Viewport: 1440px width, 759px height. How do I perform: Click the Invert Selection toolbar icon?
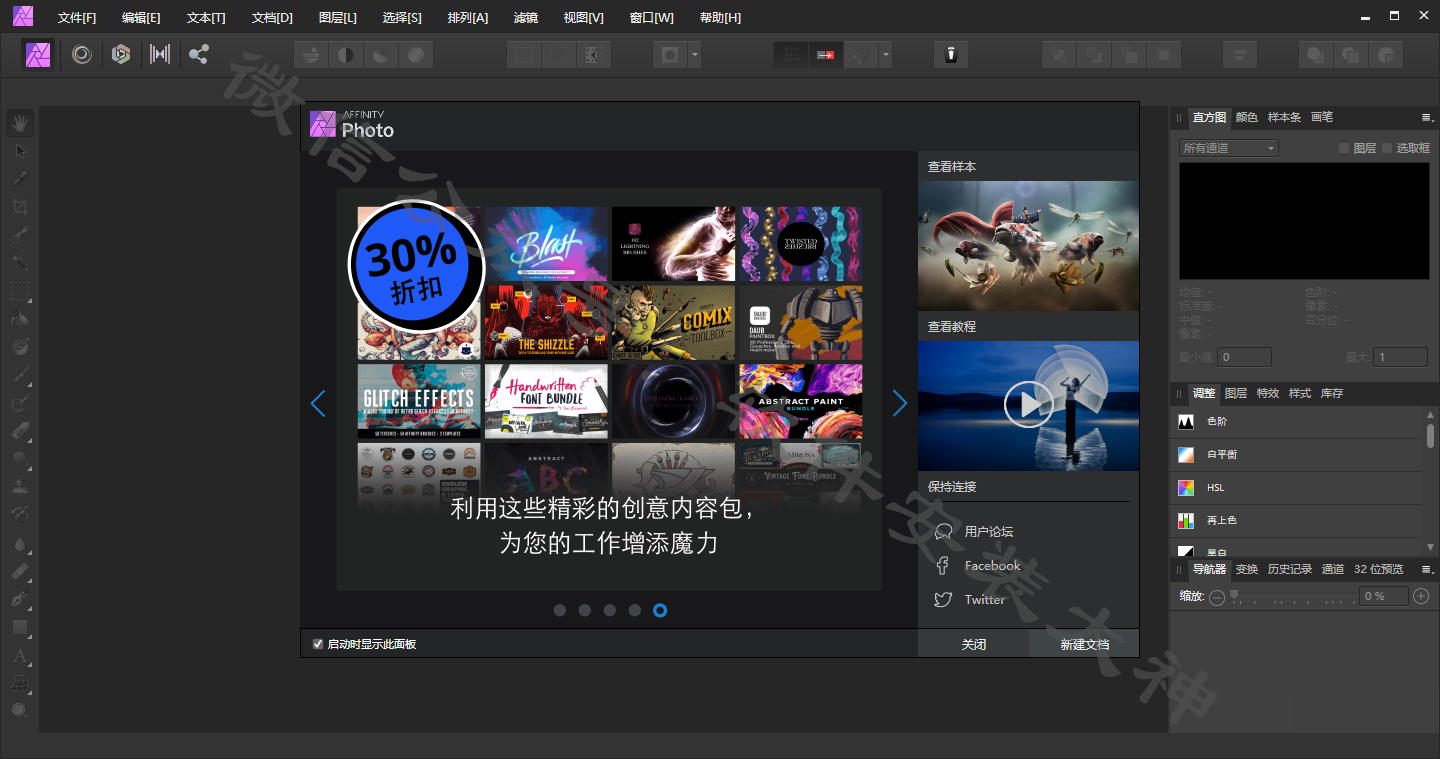point(593,55)
